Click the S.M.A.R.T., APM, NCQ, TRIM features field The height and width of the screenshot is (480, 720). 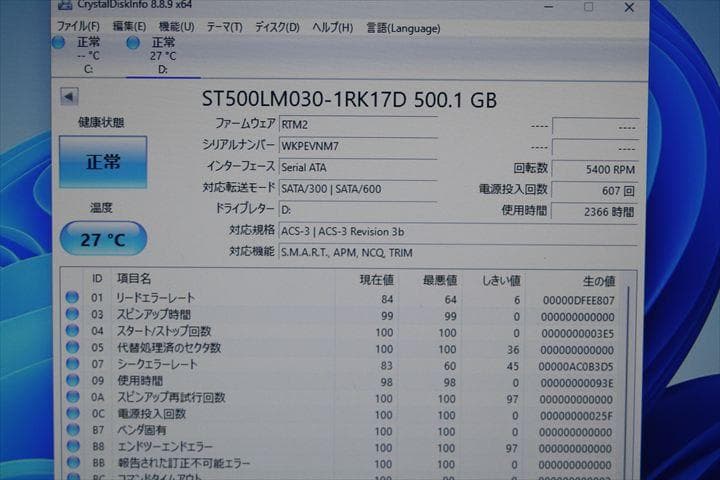(x=458, y=253)
